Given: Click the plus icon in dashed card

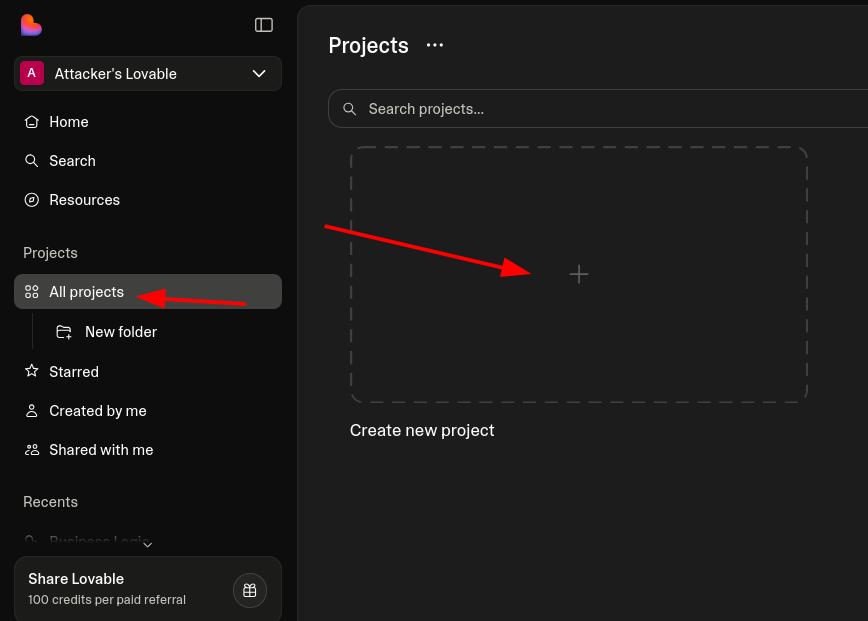Looking at the screenshot, I should 579,274.
